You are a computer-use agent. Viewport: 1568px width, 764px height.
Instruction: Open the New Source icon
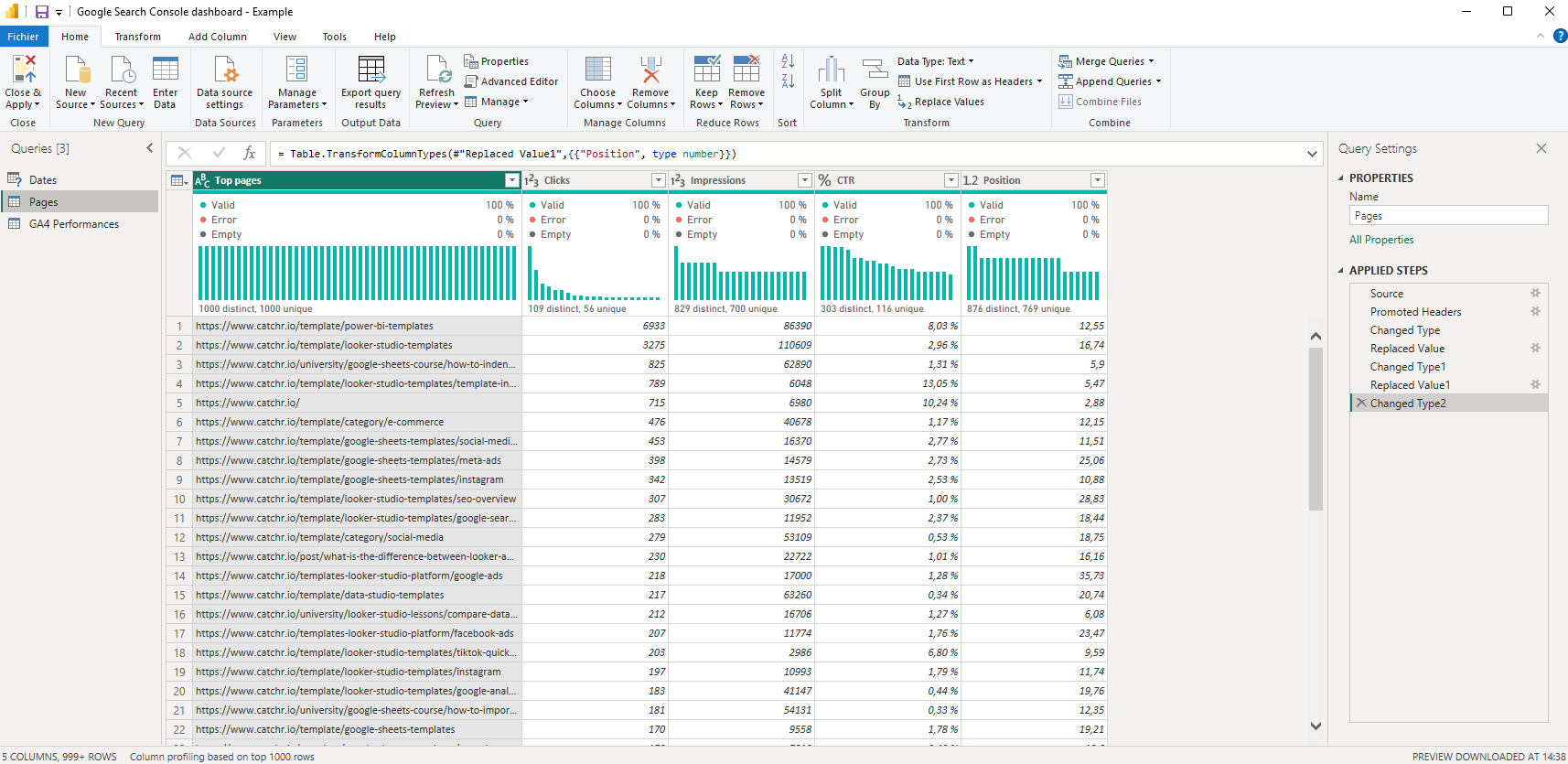[76, 70]
